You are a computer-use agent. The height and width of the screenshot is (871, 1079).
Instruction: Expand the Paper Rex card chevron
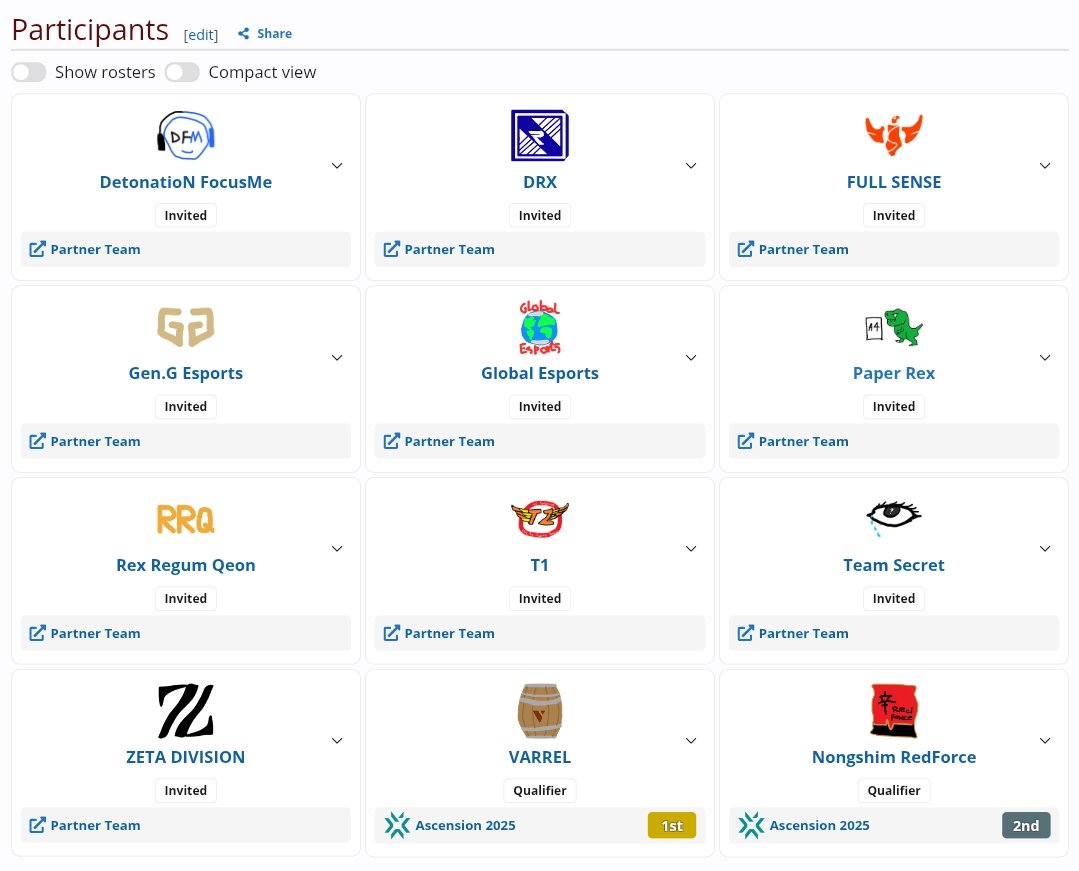pos(1045,358)
